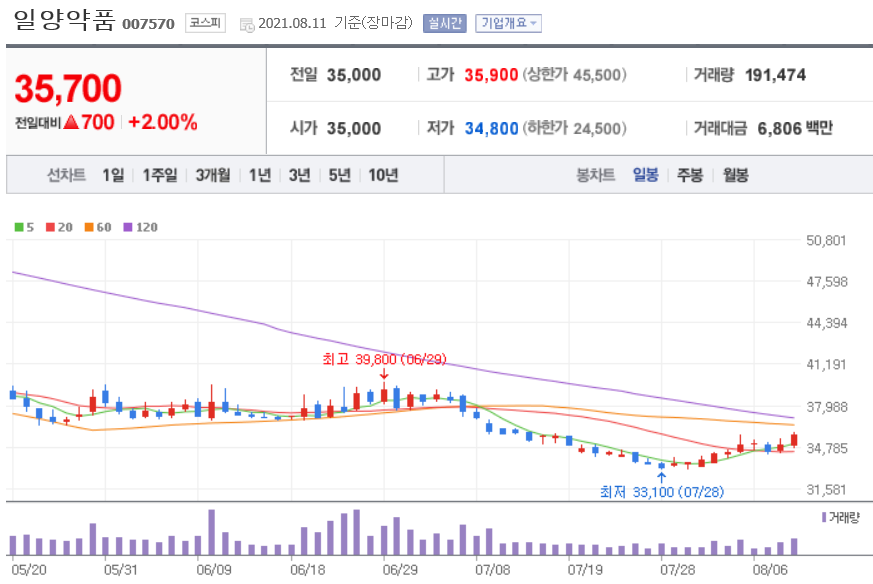The width and height of the screenshot is (873, 584).
Task: Click the 저가 value 34,800
Action: pyautogui.click(x=491, y=129)
